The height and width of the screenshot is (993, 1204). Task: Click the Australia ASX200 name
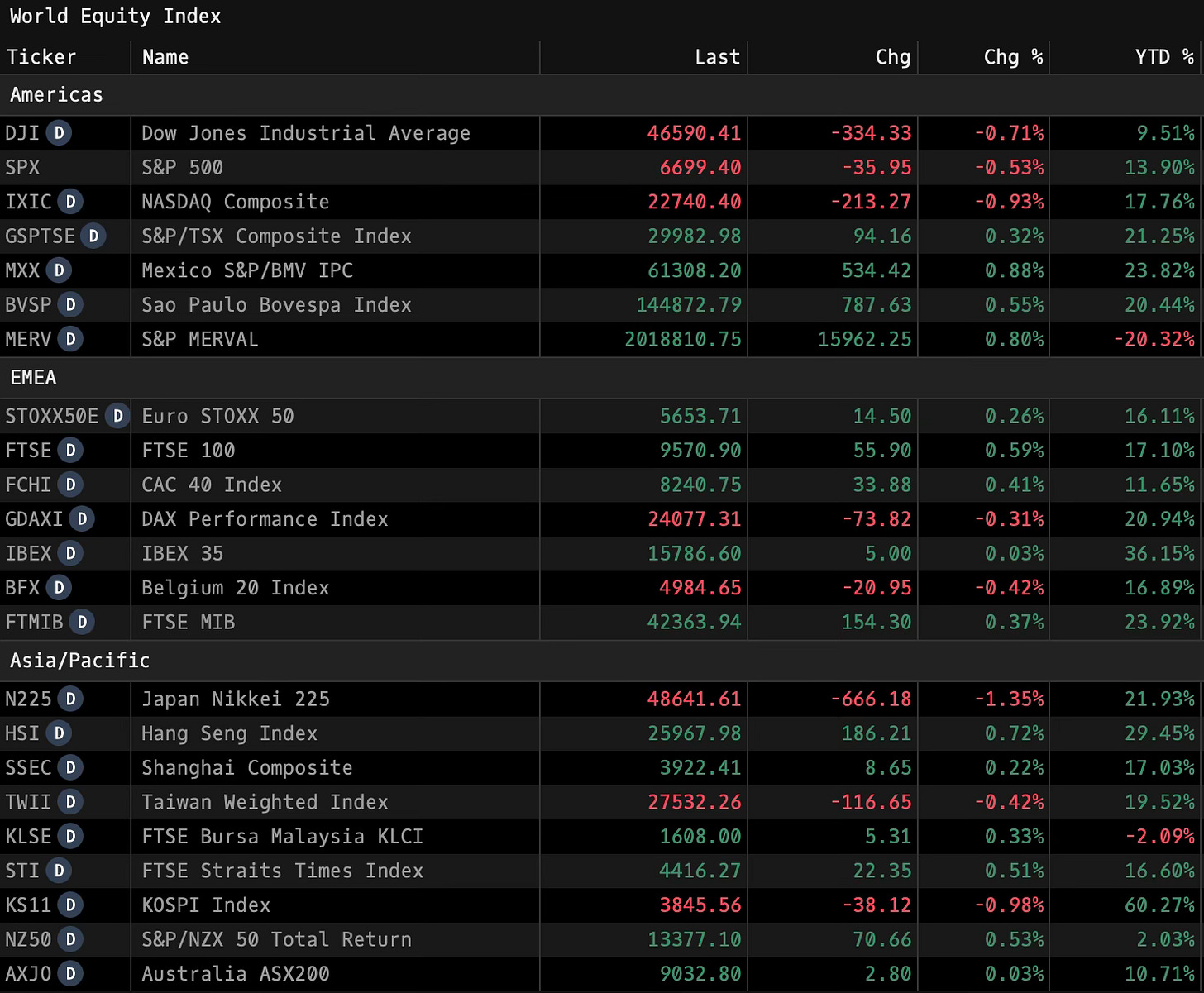pos(236,974)
